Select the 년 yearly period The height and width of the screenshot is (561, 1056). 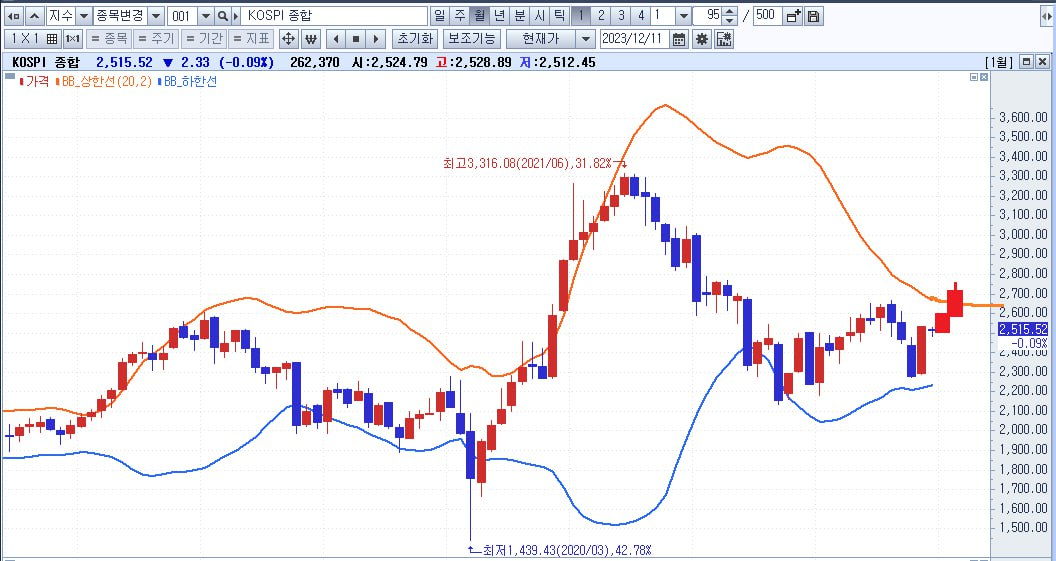pyautogui.click(x=499, y=15)
